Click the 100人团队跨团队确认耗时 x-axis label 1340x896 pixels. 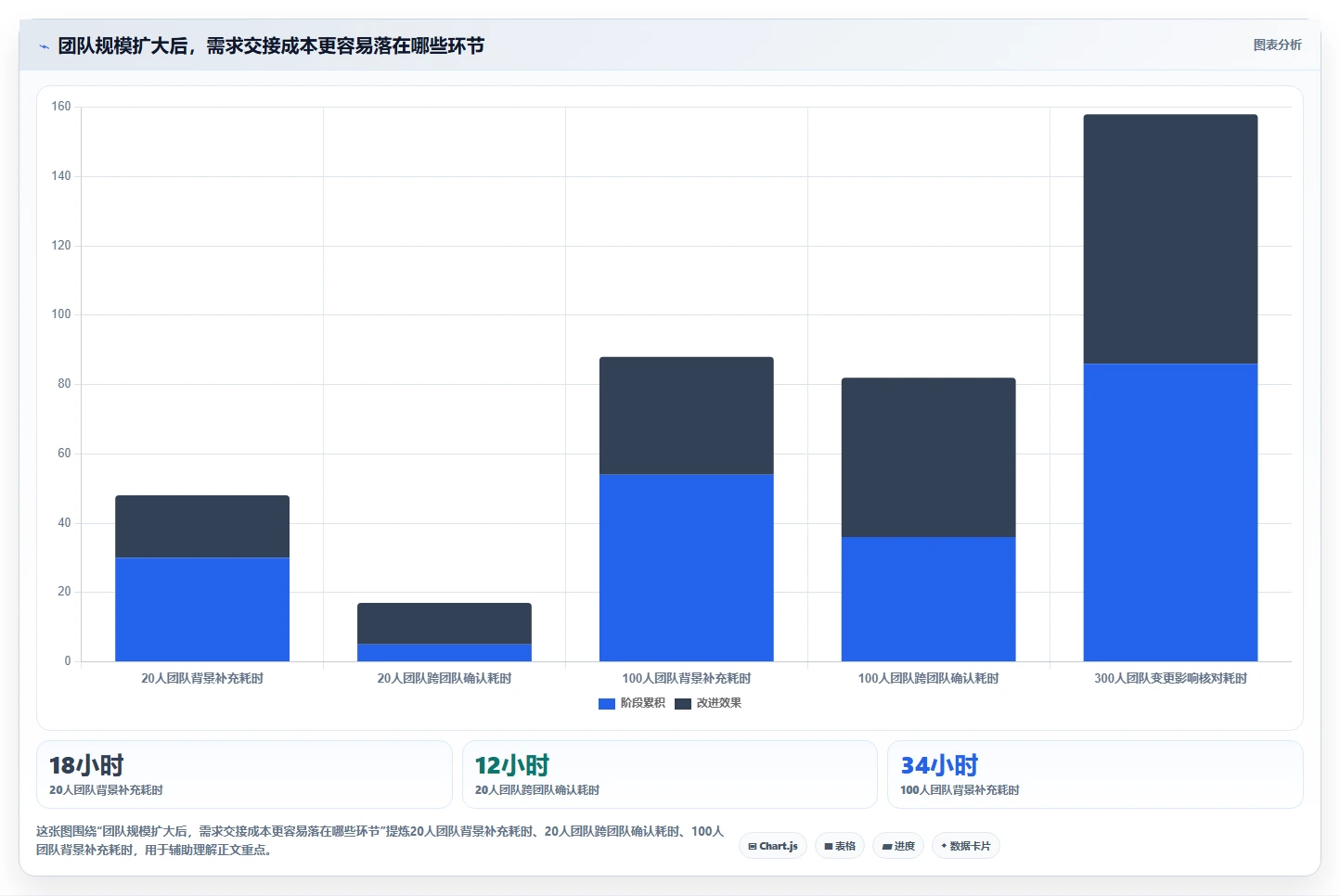coord(929,679)
